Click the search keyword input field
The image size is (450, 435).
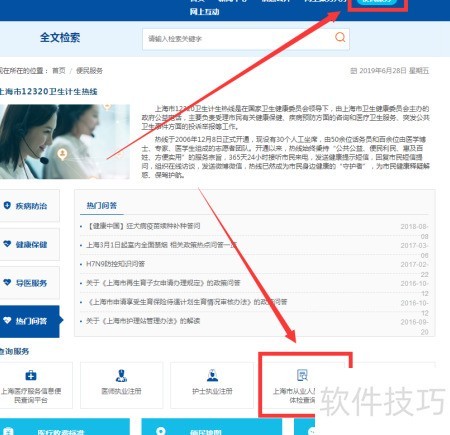pyautogui.click(x=246, y=39)
